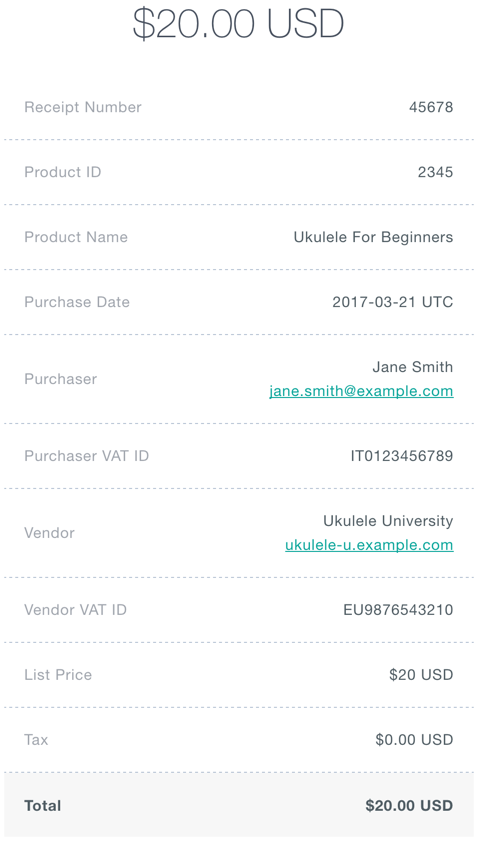
Task: Select the VAT ID IT0123456789
Action: (402, 456)
